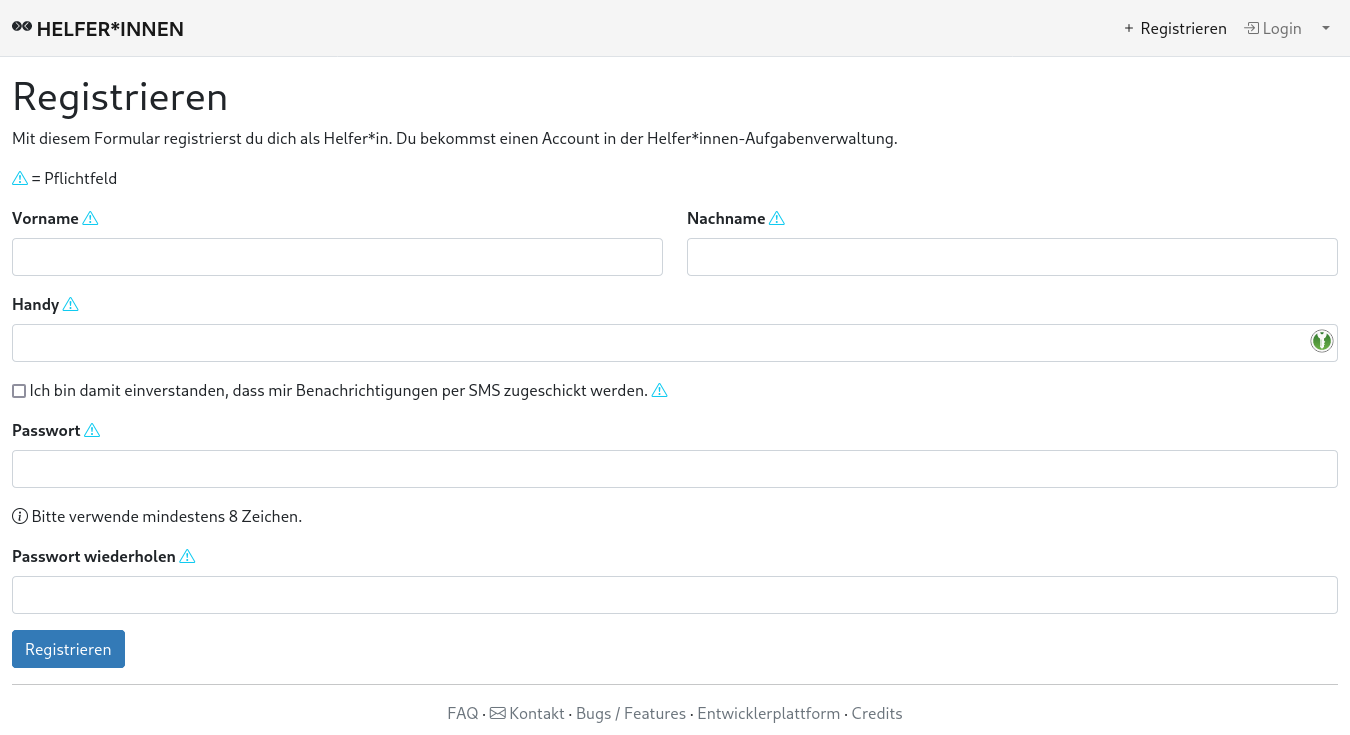The height and width of the screenshot is (735, 1350).
Task: Click warning icon beside Passwort wiederholen
Action: click(187, 557)
